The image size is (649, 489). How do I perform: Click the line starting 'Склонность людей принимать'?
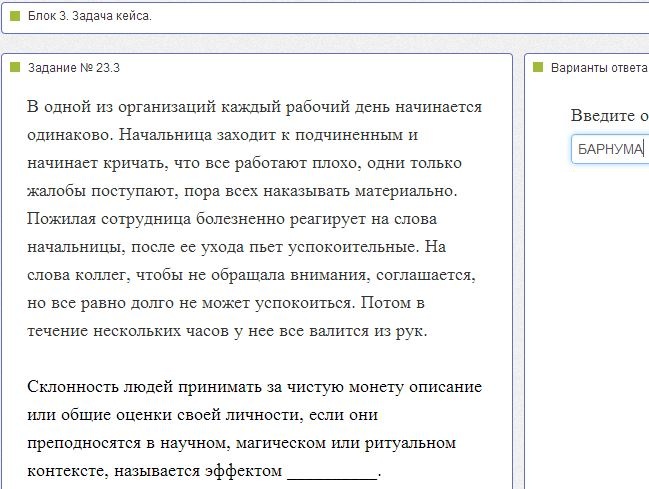(255, 387)
